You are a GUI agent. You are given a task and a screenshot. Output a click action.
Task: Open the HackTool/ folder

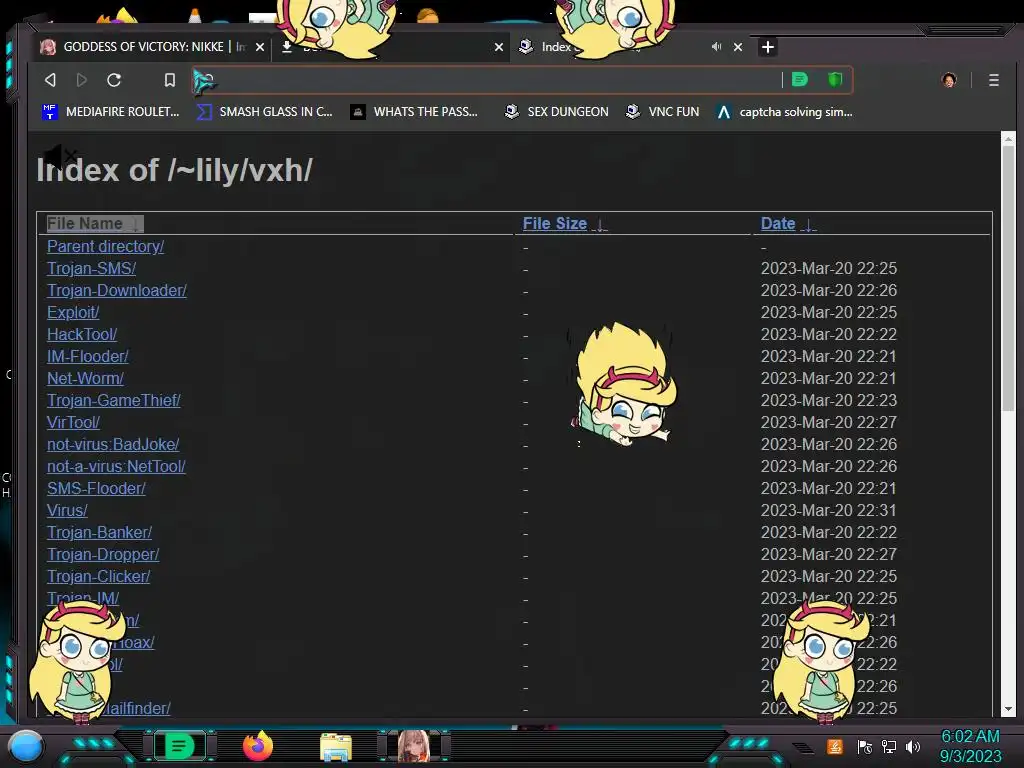point(82,334)
